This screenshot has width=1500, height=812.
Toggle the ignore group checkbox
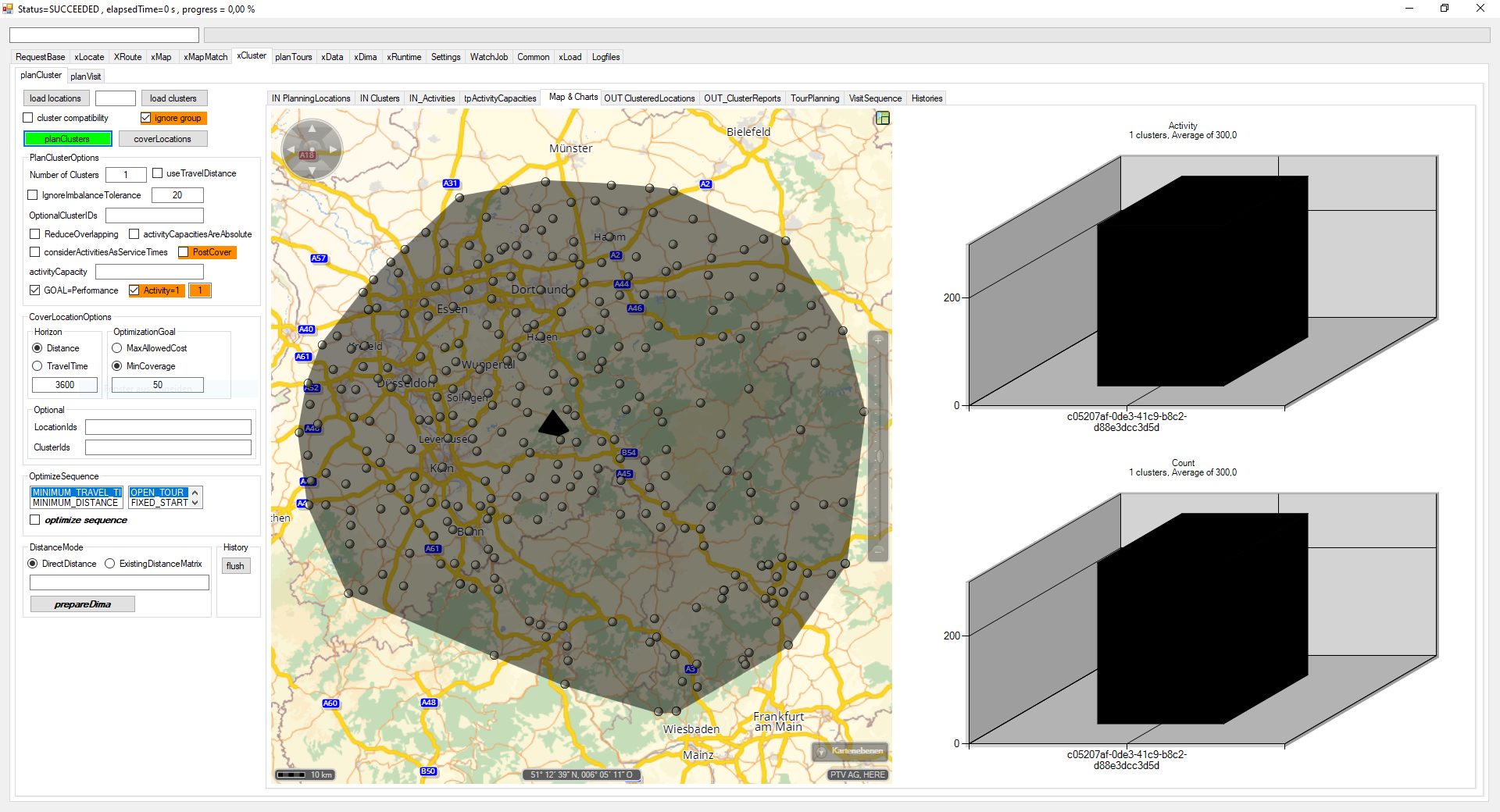(x=146, y=118)
